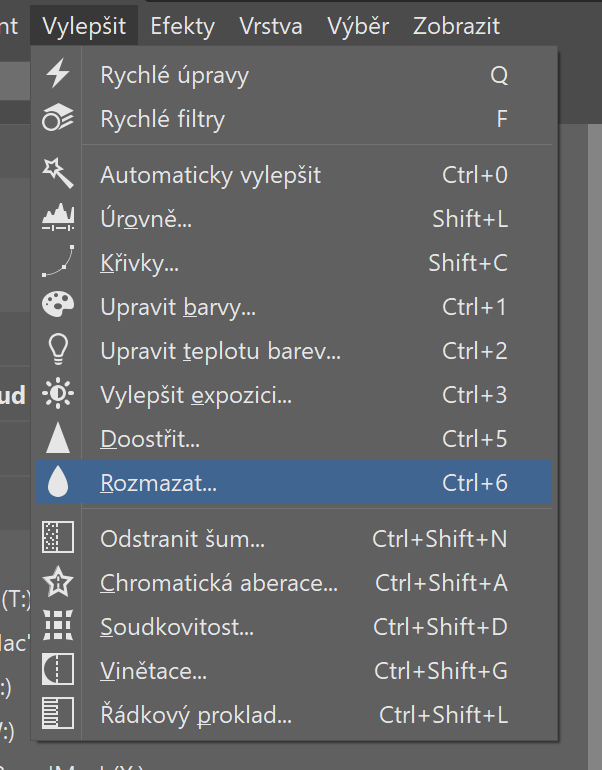The height and width of the screenshot is (770, 602).
Task: Select Řádkový proklad menu entry
Action: point(196,715)
